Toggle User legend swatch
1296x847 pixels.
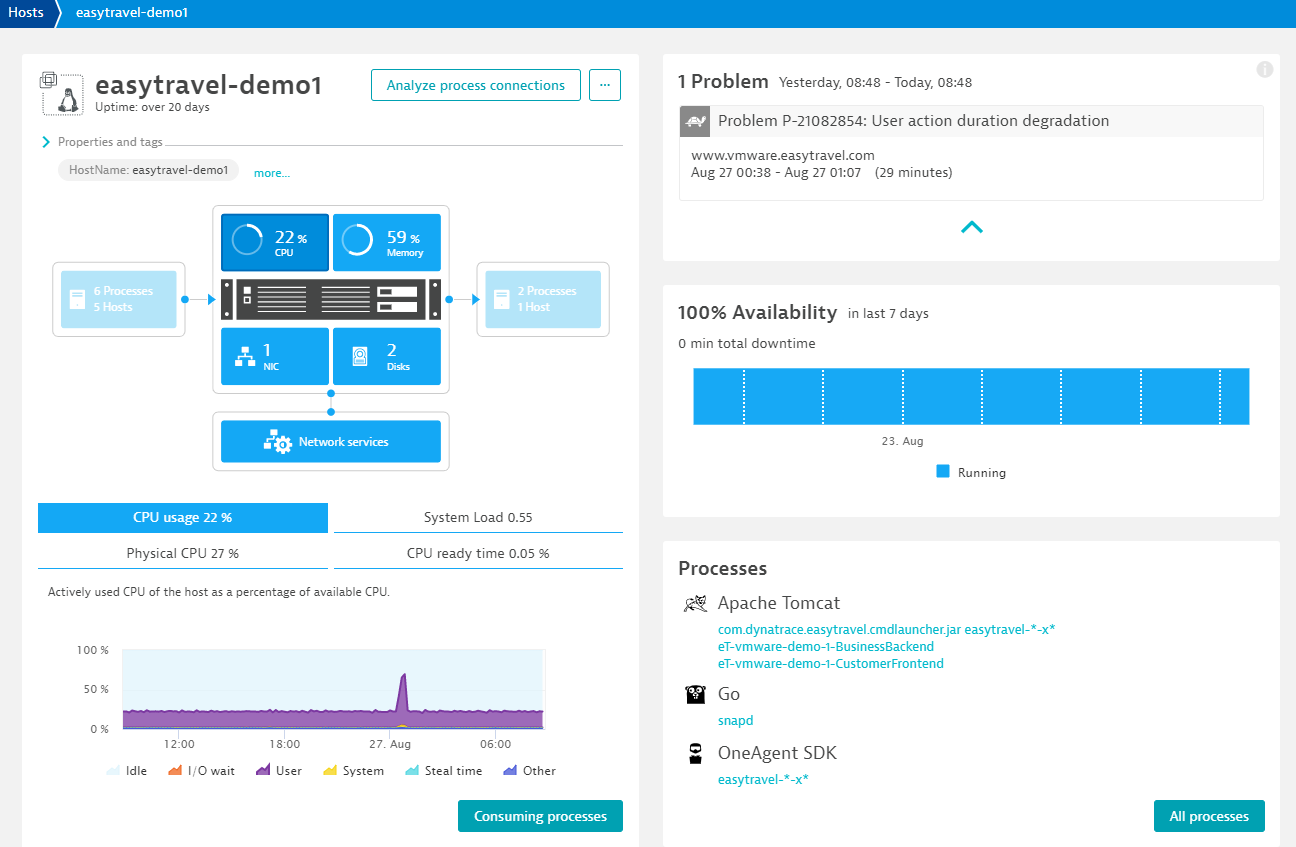264,771
